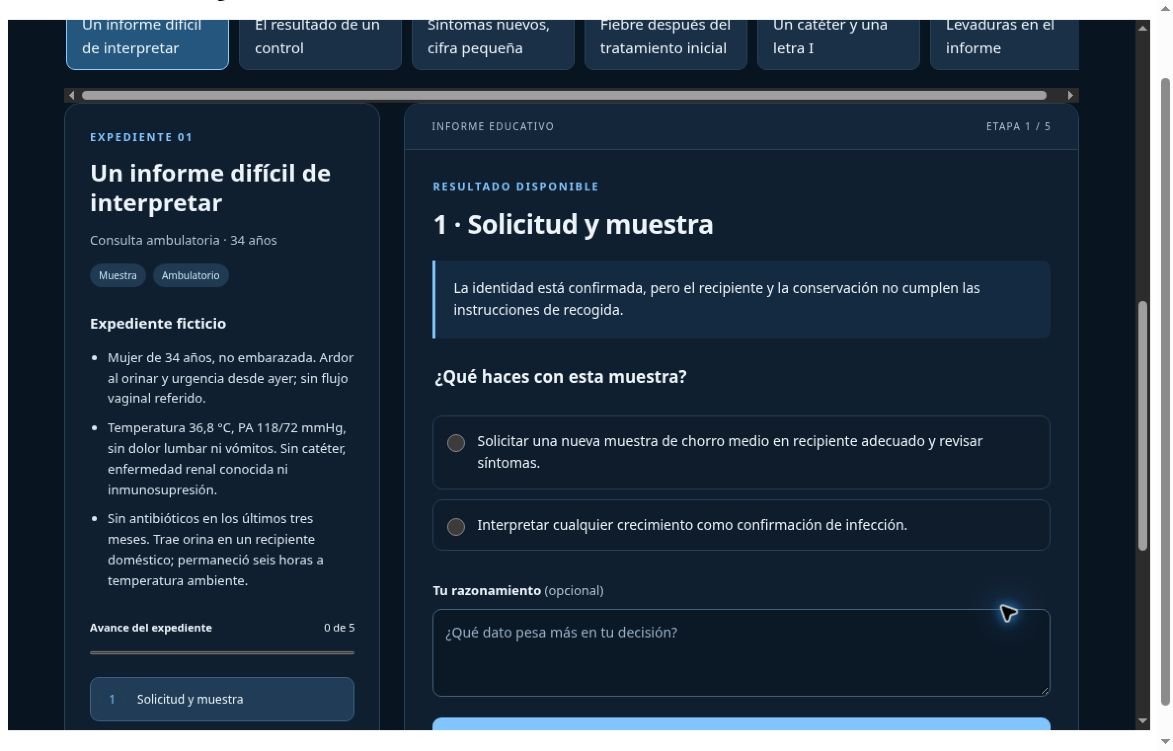Open the "Un informe difícil de interpretar" tab

pos(147,44)
